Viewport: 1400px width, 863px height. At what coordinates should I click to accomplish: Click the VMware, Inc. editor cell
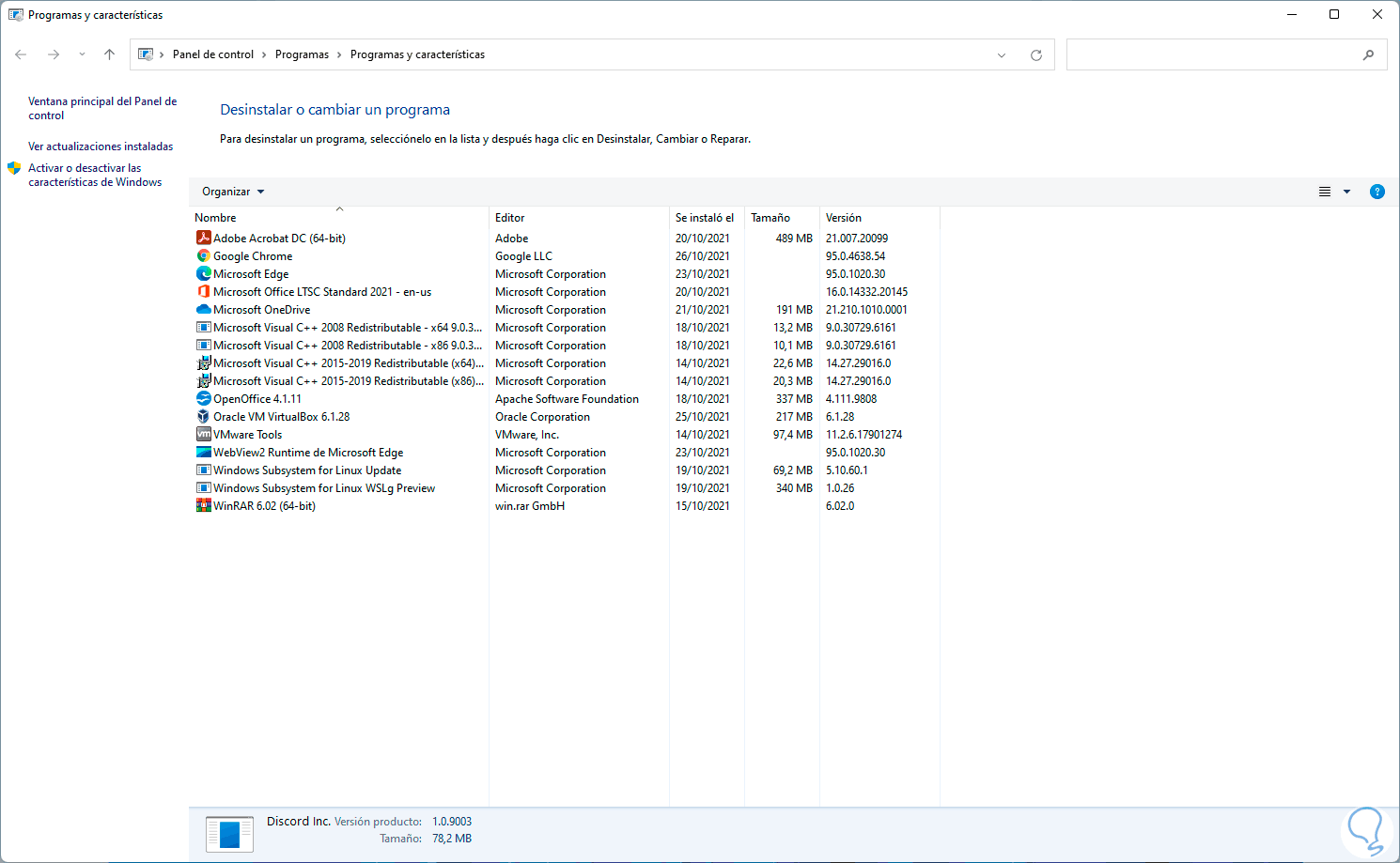526,435
